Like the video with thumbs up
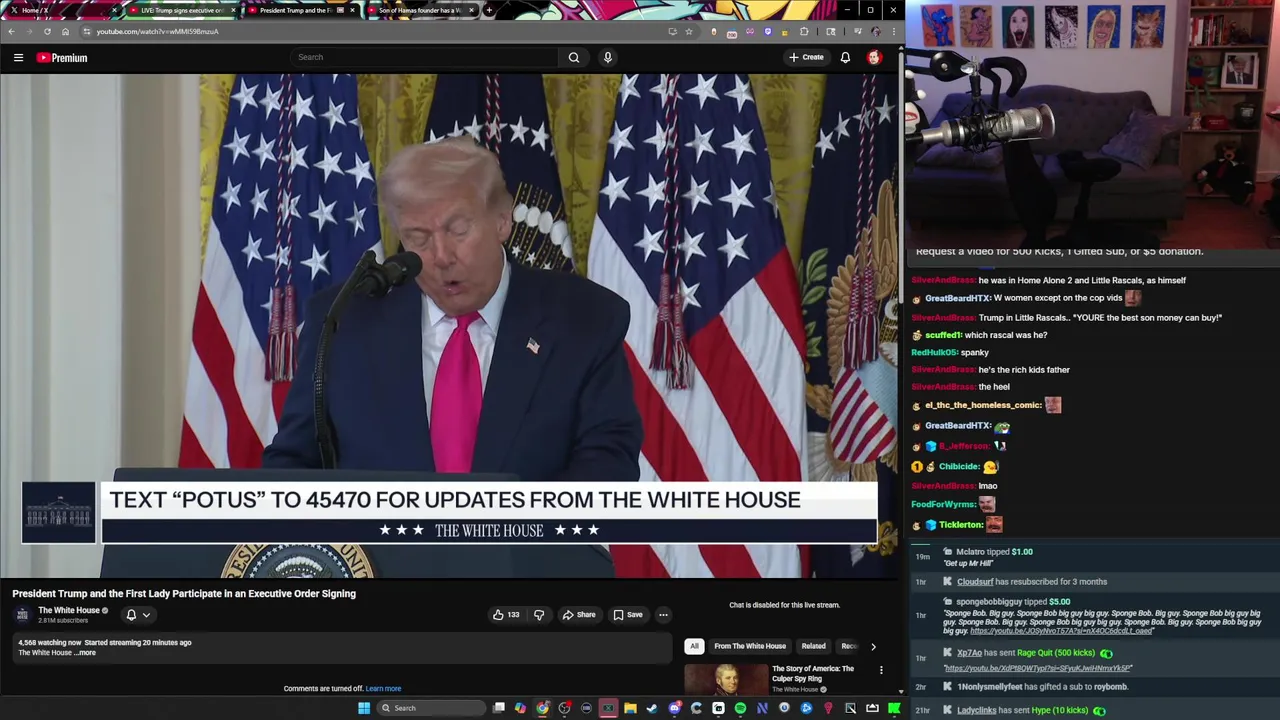Image resolution: width=1280 pixels, height=720 pixels. pyautogui.click(x=506, y=615)
